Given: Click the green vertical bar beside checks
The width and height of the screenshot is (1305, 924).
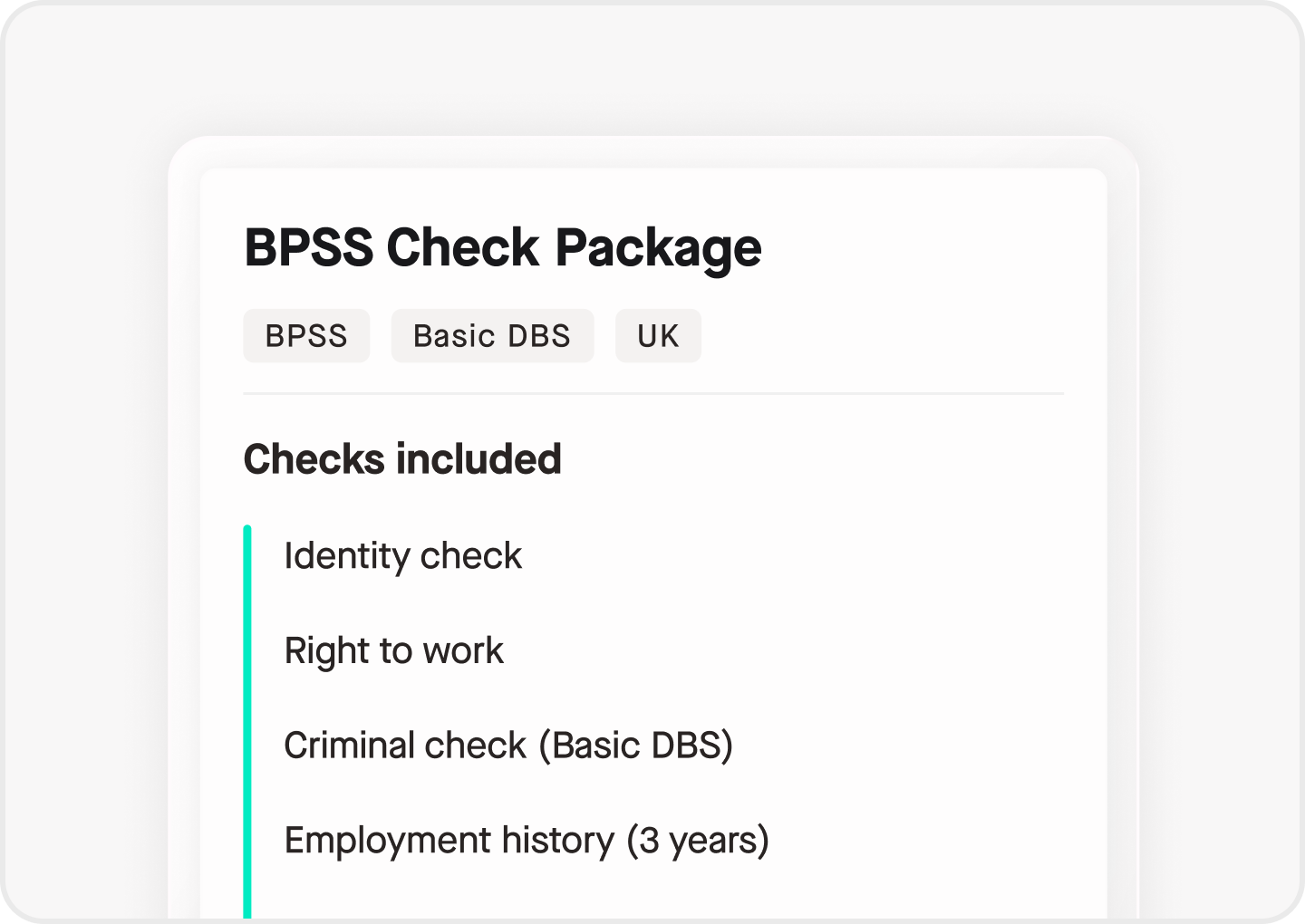Looking at the screenshot, I should pos(247,723).
